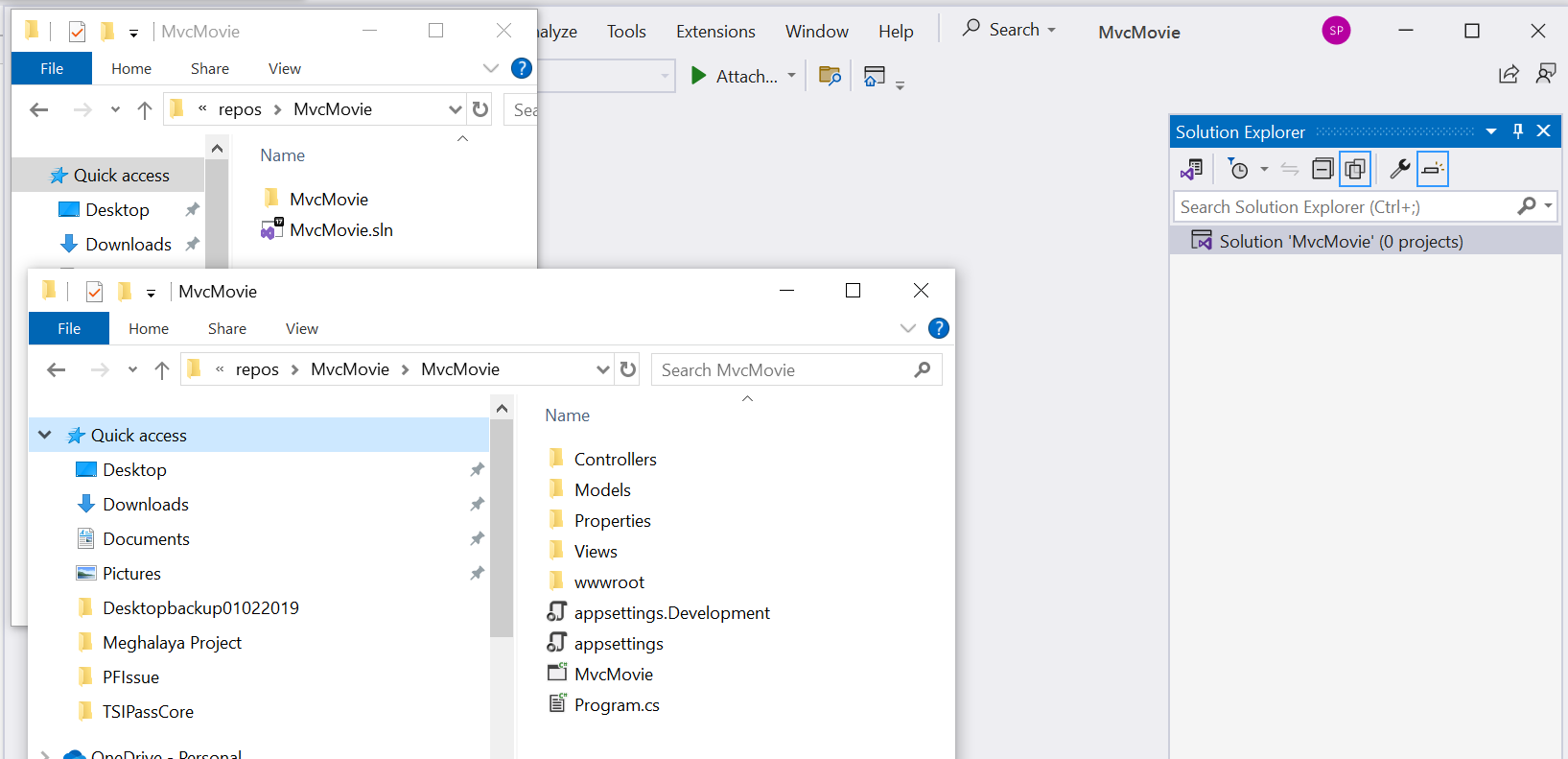Click repos breadcrumb in back Explorer window
Screen dimensions: 1568x759
click(x=240, y=109)
